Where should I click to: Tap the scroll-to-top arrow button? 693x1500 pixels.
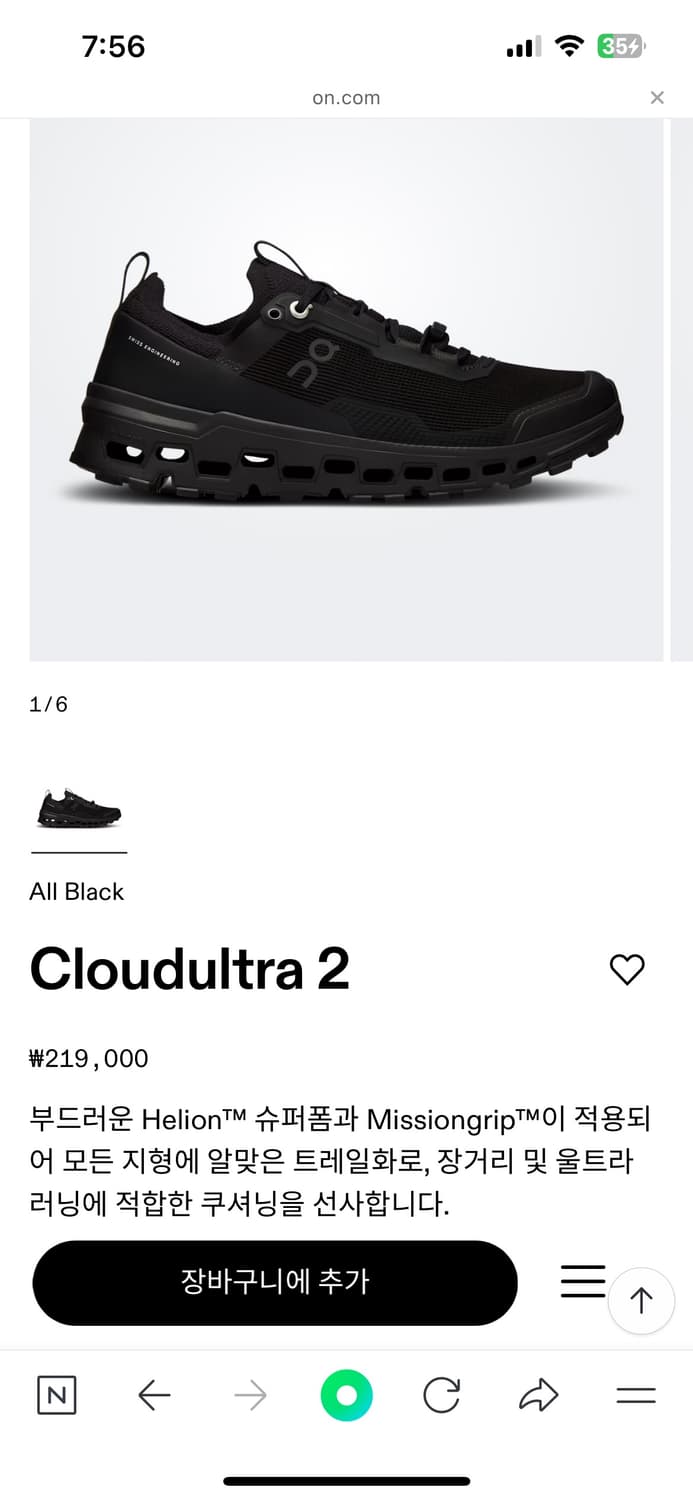click(x=641, y=1300)
